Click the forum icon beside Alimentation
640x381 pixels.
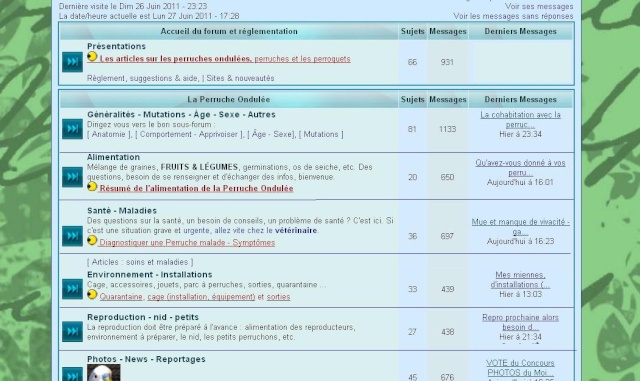click(72, 177)
